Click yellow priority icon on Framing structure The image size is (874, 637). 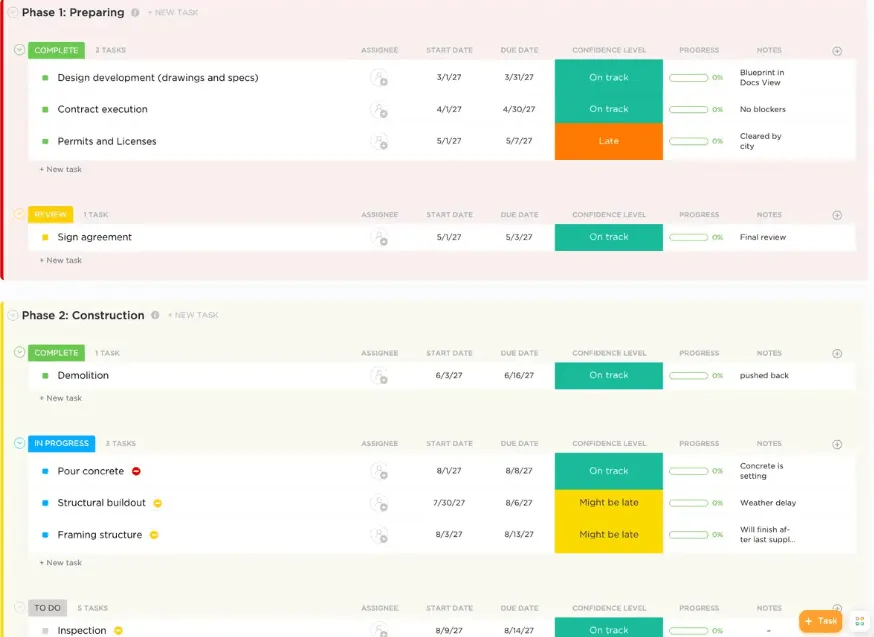154,534
